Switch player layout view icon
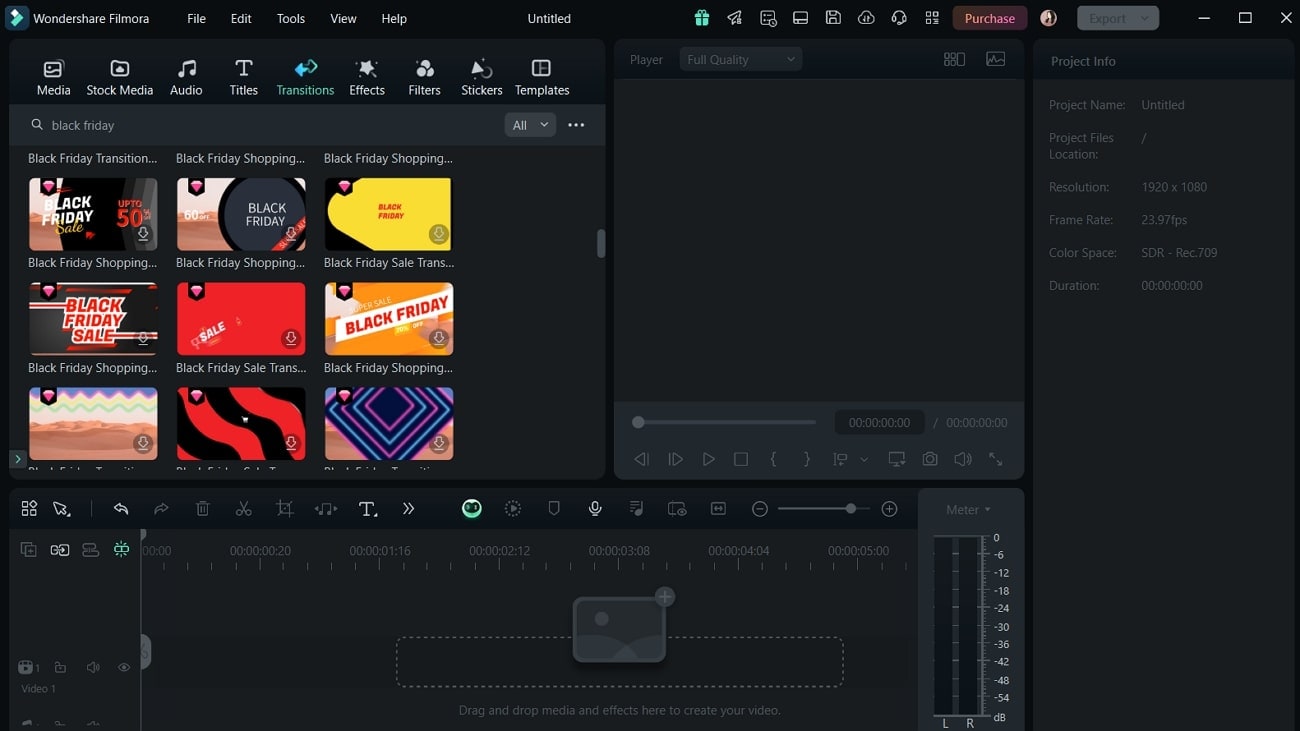 (x=954, y=60)
